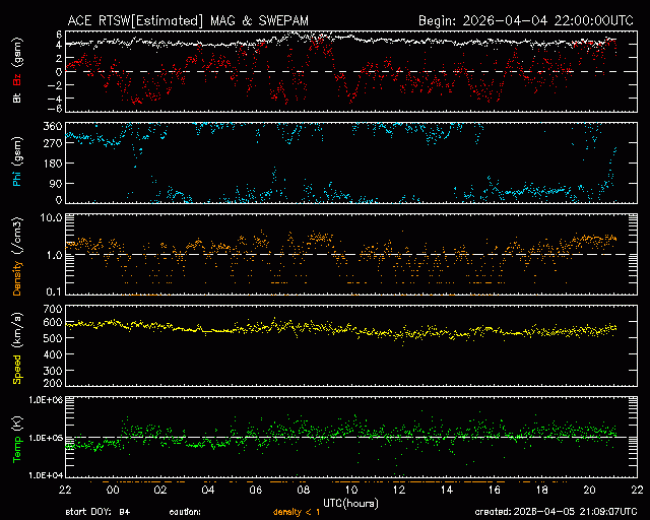
Task: Click the '06' hour label on time axis
Action: 256,490
